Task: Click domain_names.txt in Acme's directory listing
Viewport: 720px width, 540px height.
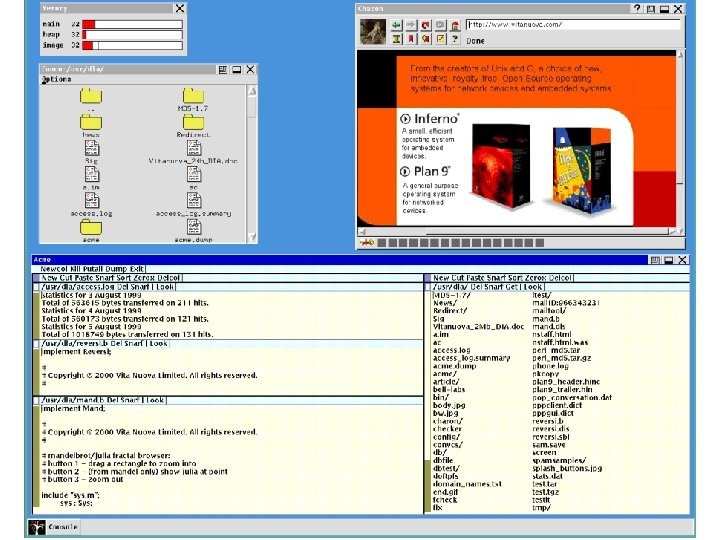Action: (467, 484)
